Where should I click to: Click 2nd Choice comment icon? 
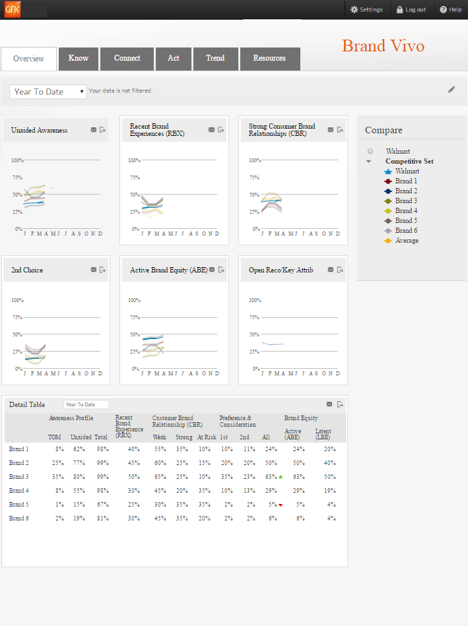93,270
